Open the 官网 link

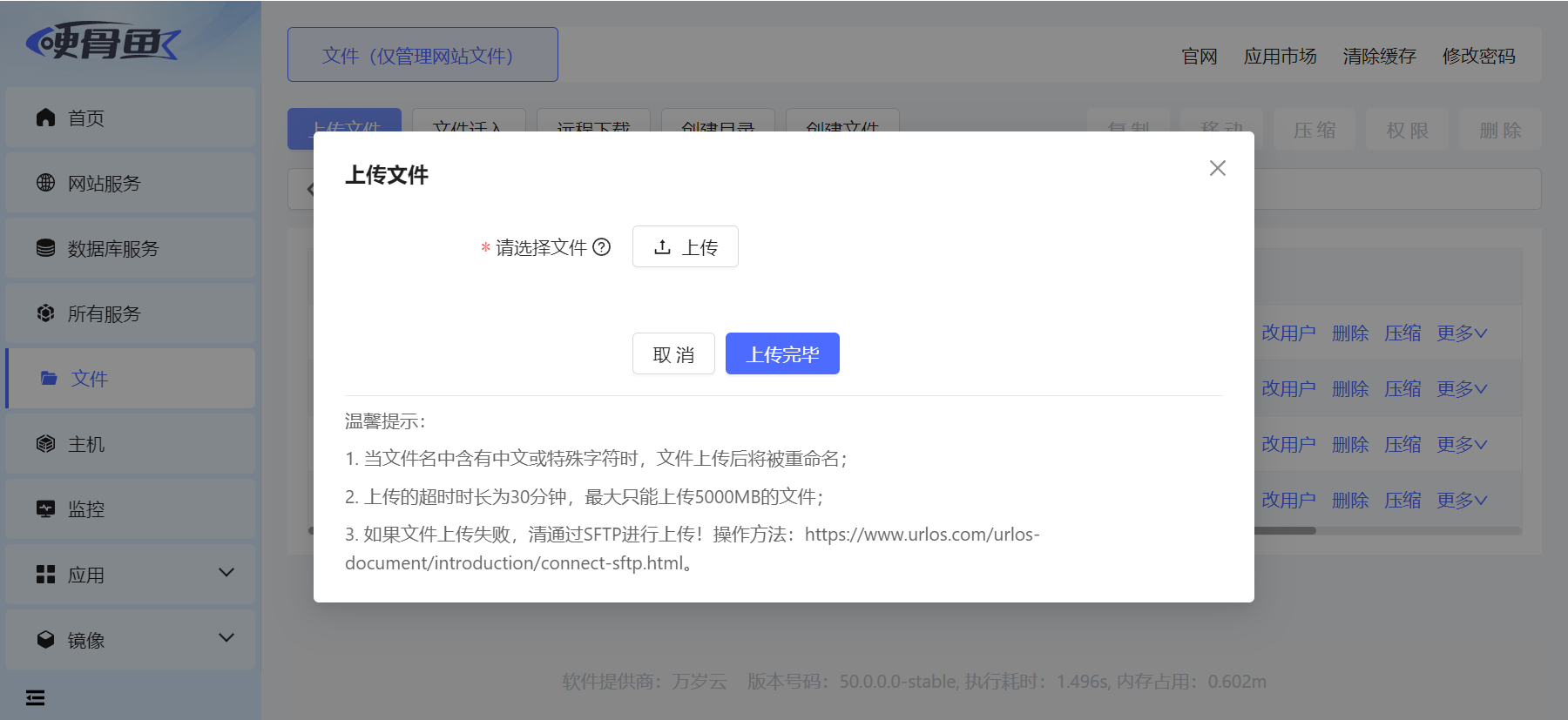pyautogui.click(x=1200, y=56)
